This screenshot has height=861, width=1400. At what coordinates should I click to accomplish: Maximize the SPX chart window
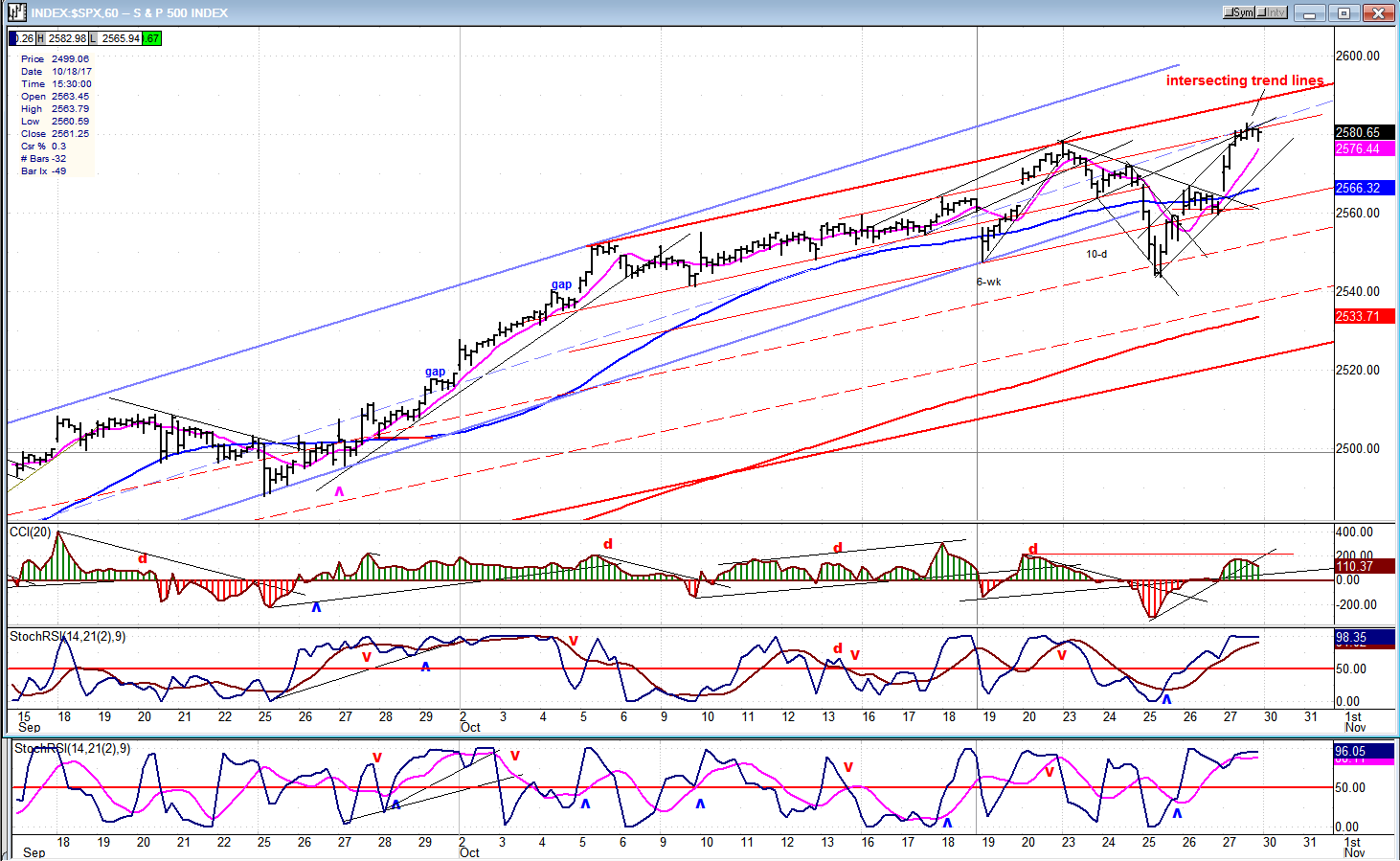[x=1344, y=12]
